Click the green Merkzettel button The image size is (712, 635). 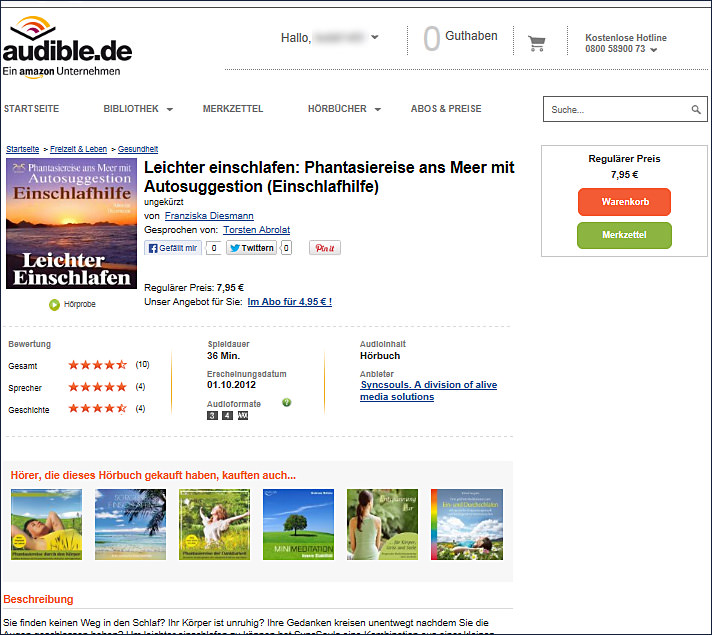click(624, 235)
